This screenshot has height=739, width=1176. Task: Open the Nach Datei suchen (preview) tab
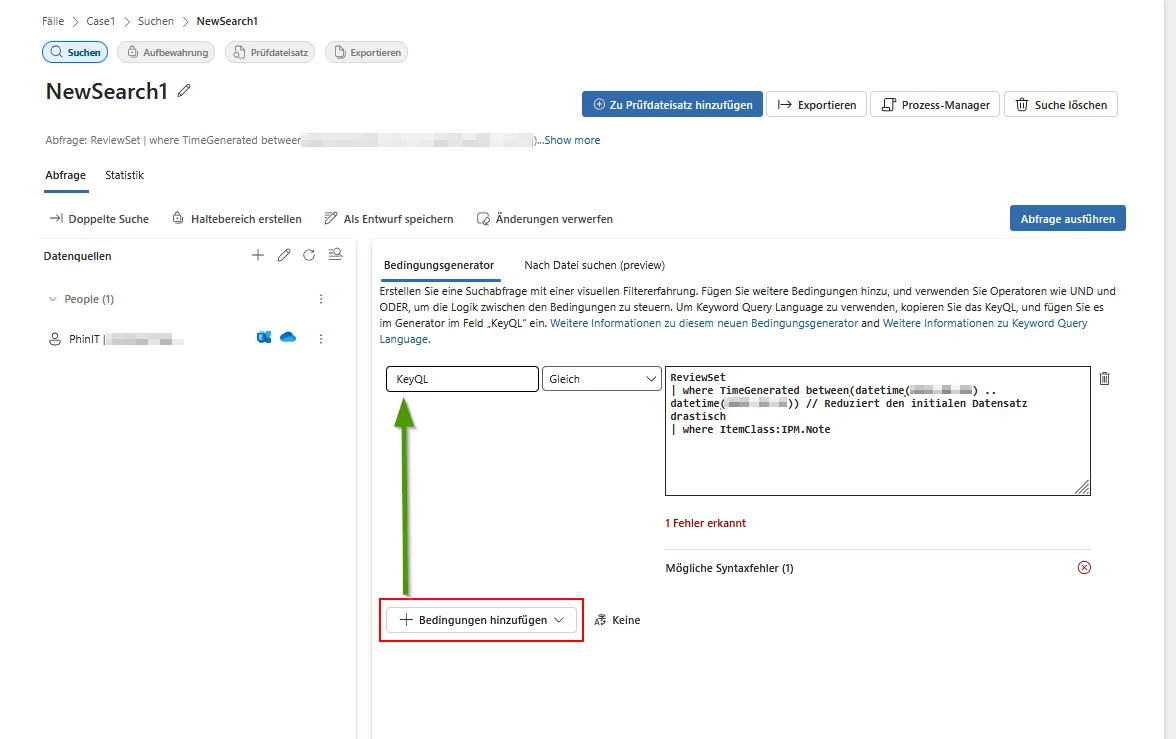point(594,265)
